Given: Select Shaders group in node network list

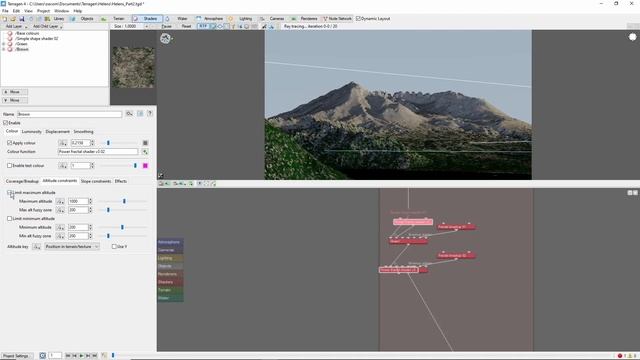Looking at the screenshot, I should point(170,282).
